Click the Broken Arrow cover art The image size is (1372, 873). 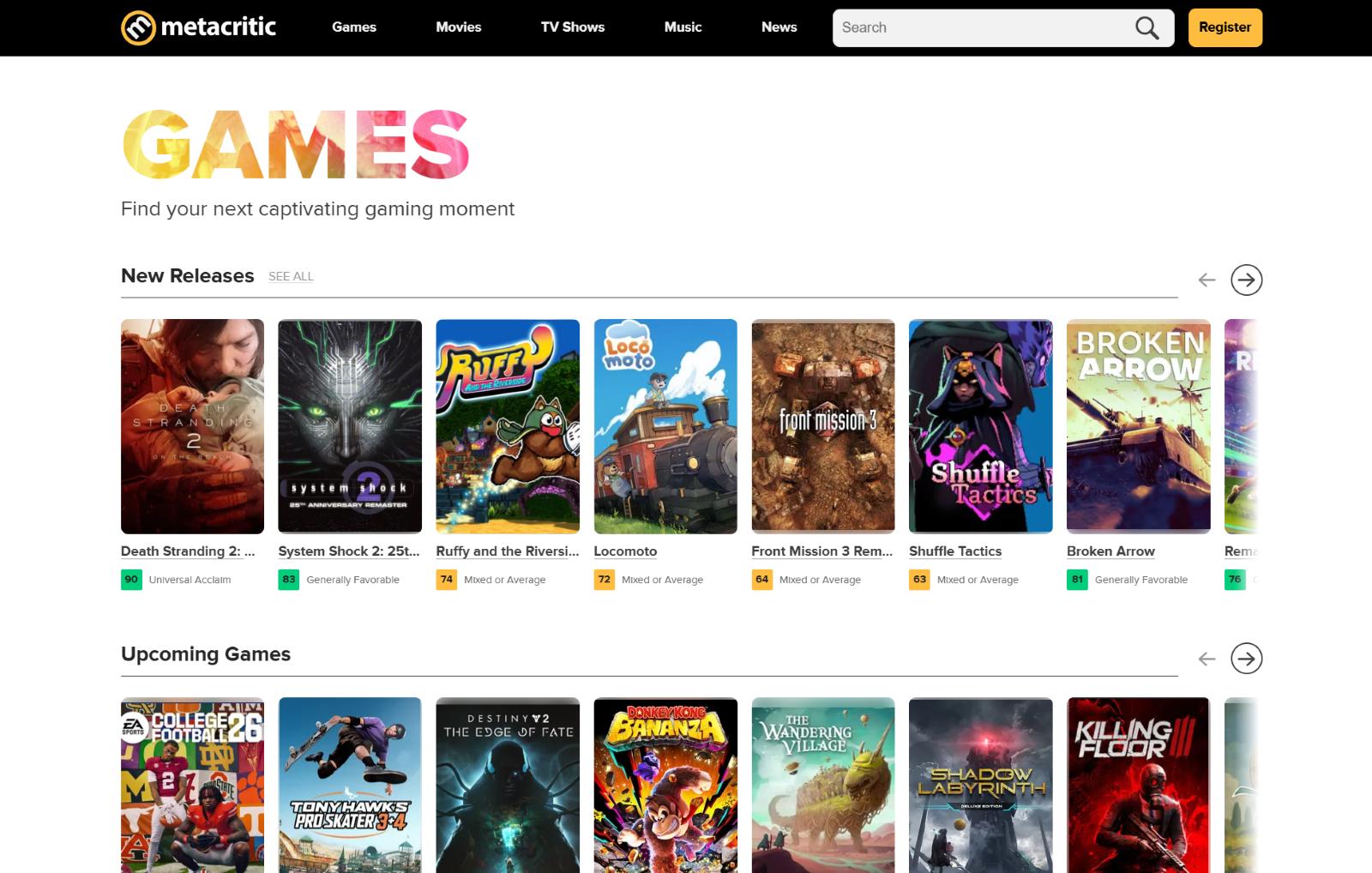[x=1139, y=426]
